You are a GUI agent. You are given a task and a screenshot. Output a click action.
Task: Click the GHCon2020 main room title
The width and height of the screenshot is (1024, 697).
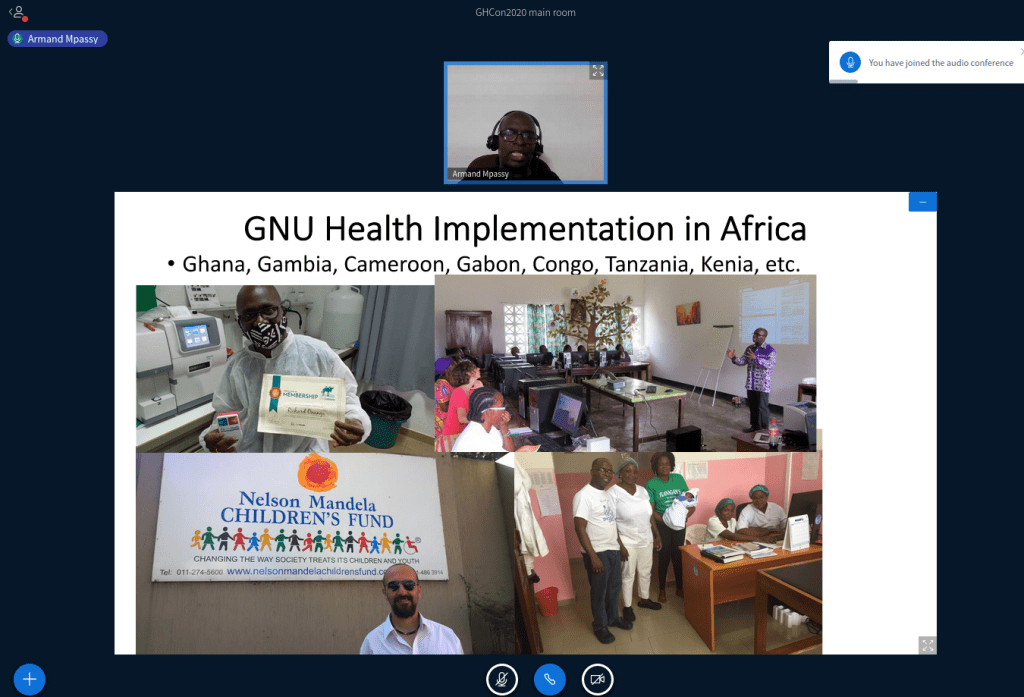pos(525,12)
